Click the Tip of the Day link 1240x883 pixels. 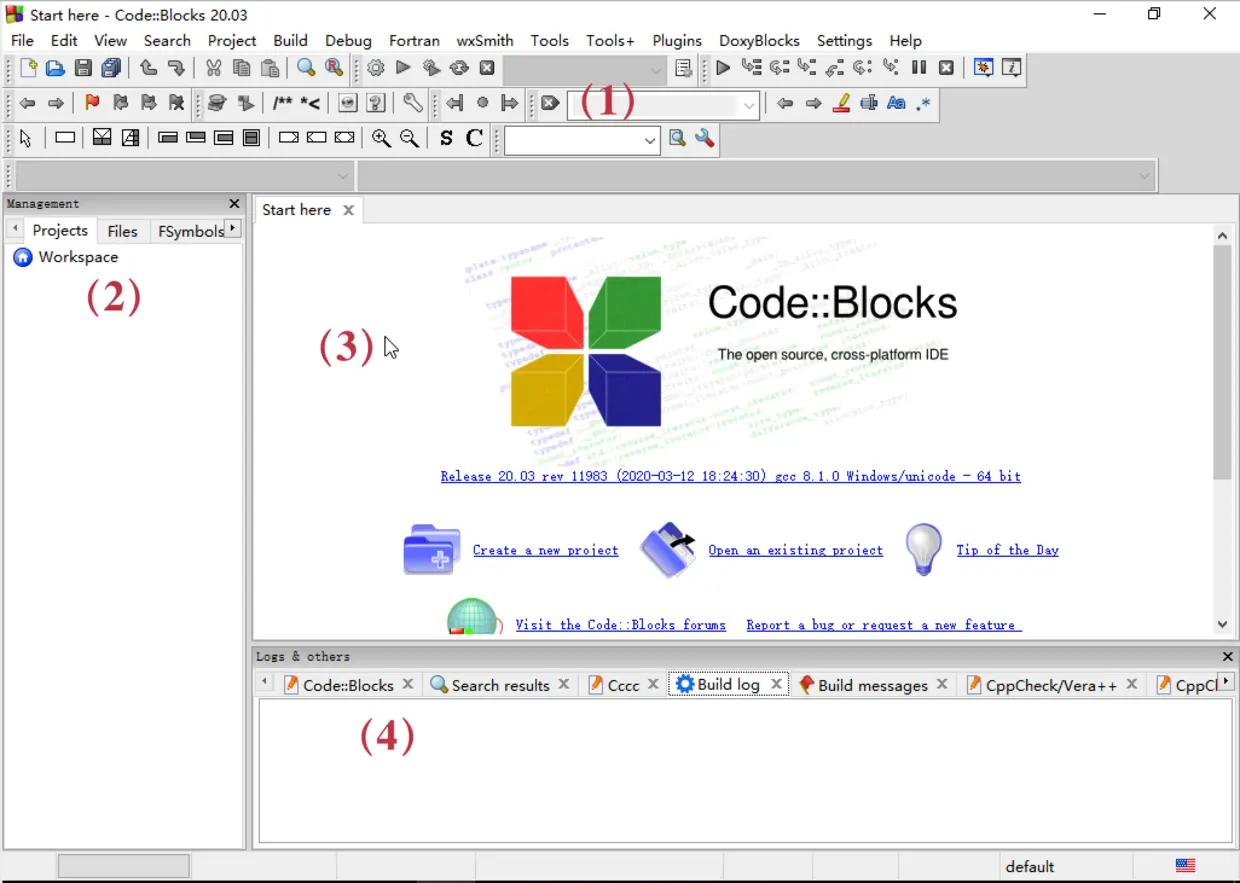click(x=1007, y=550)
